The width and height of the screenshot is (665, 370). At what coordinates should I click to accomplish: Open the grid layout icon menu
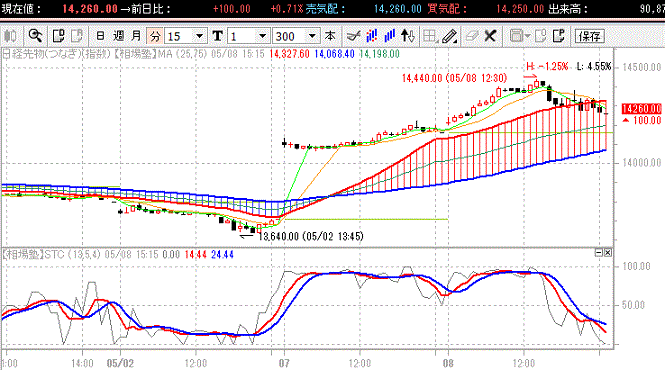pos(430,36)
